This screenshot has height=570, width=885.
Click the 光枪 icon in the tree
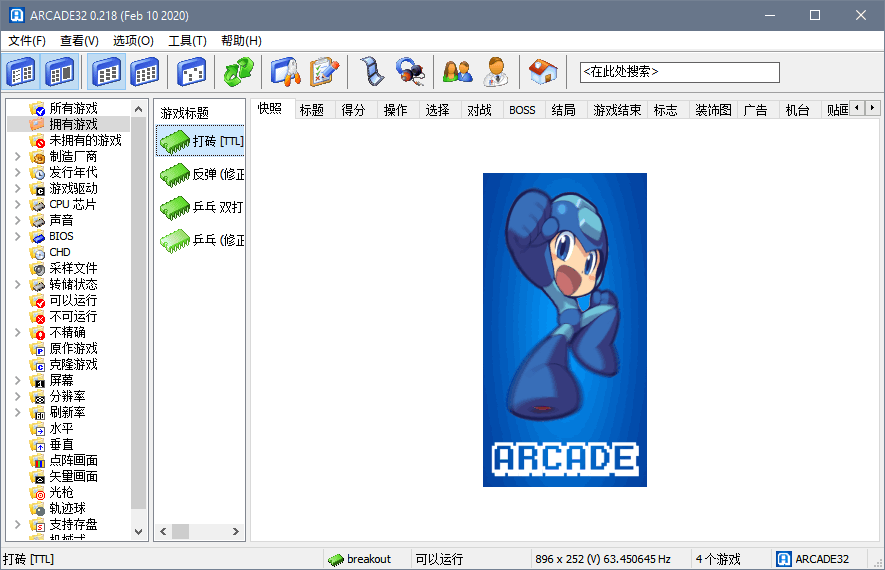[39, 493]
